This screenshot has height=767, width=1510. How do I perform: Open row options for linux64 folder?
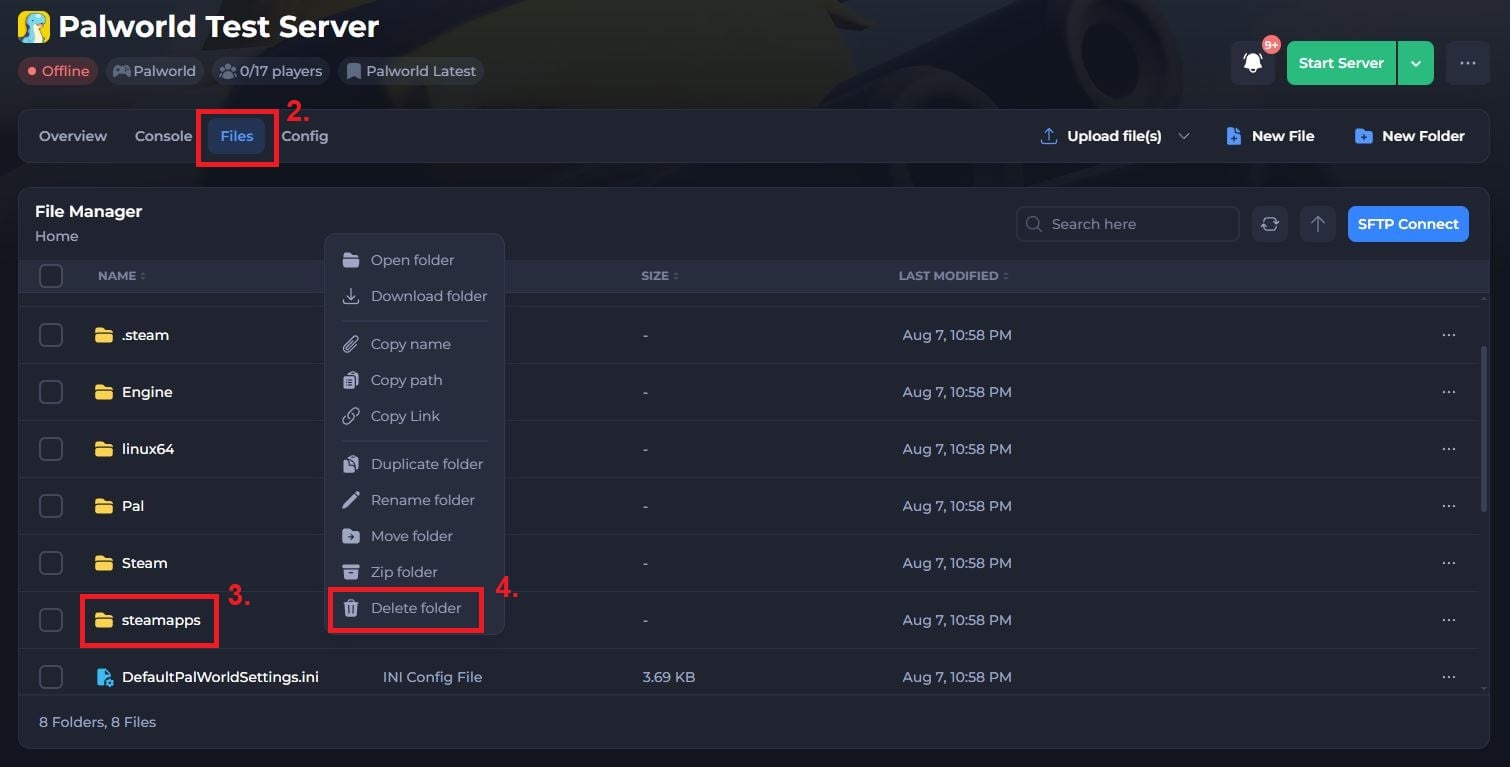1449,449
